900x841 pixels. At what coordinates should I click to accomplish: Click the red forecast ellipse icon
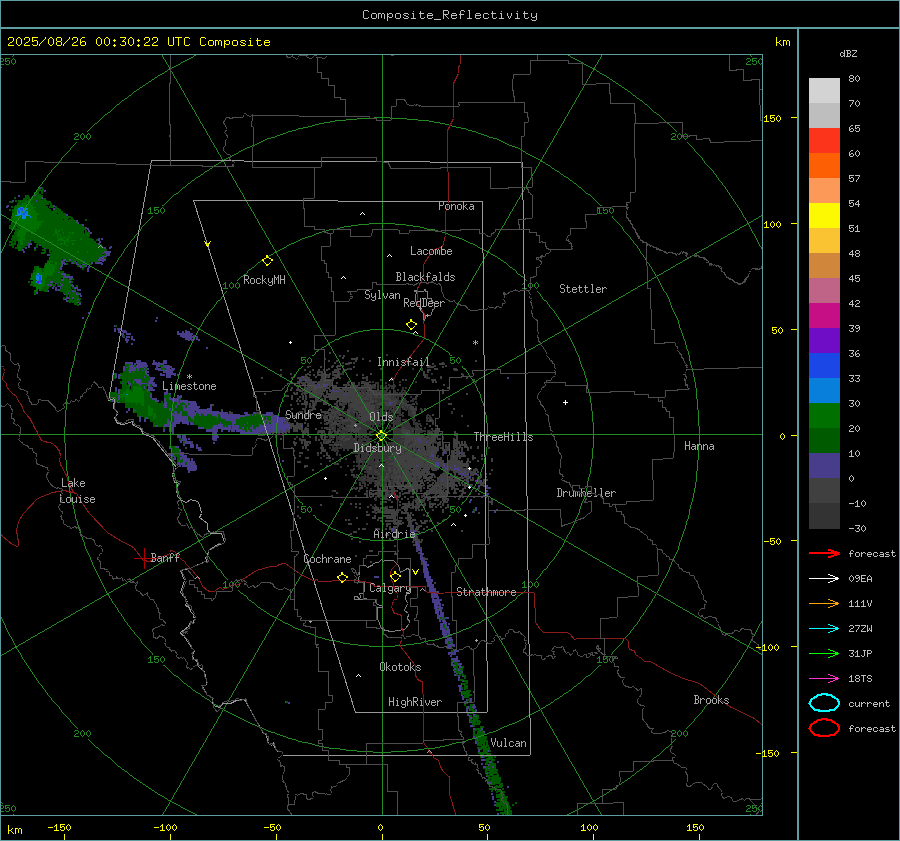824,728
